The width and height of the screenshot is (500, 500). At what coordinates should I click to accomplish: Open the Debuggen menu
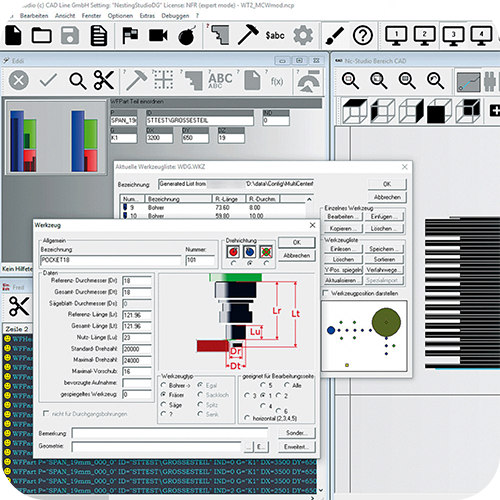(x=175, y=16)
